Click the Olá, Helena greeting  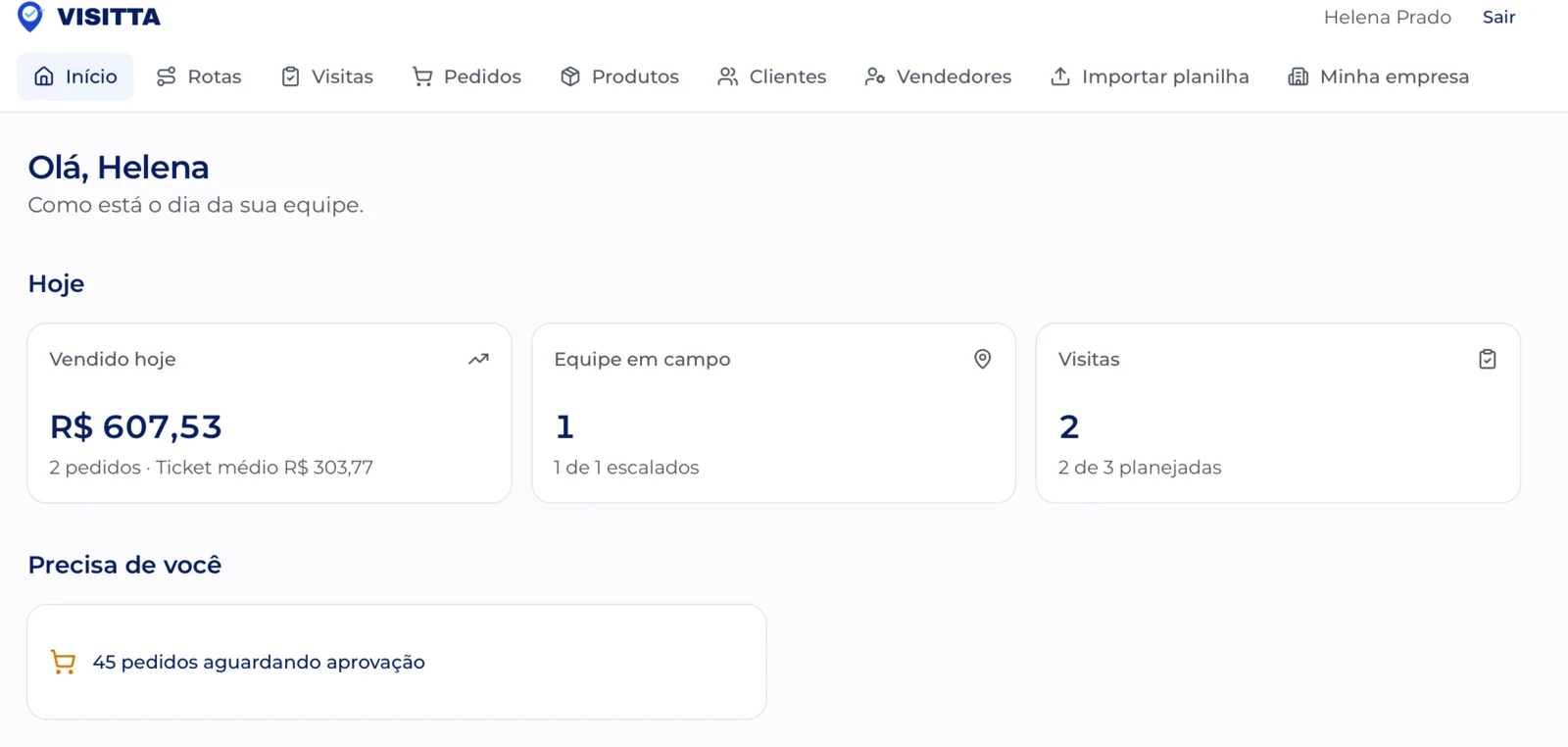coord(119,168)
